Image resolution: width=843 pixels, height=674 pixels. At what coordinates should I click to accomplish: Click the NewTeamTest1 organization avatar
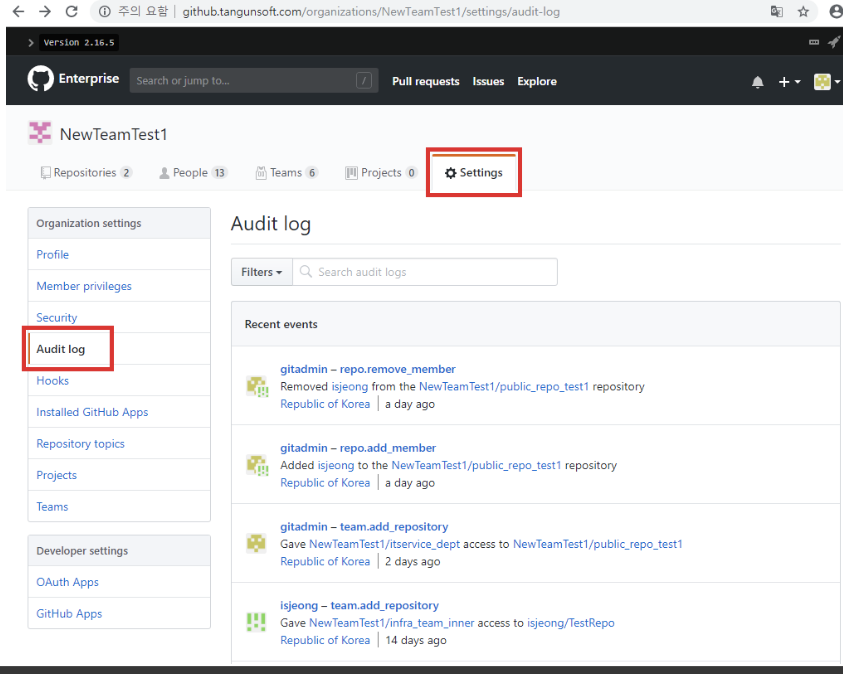click(40, 133)
